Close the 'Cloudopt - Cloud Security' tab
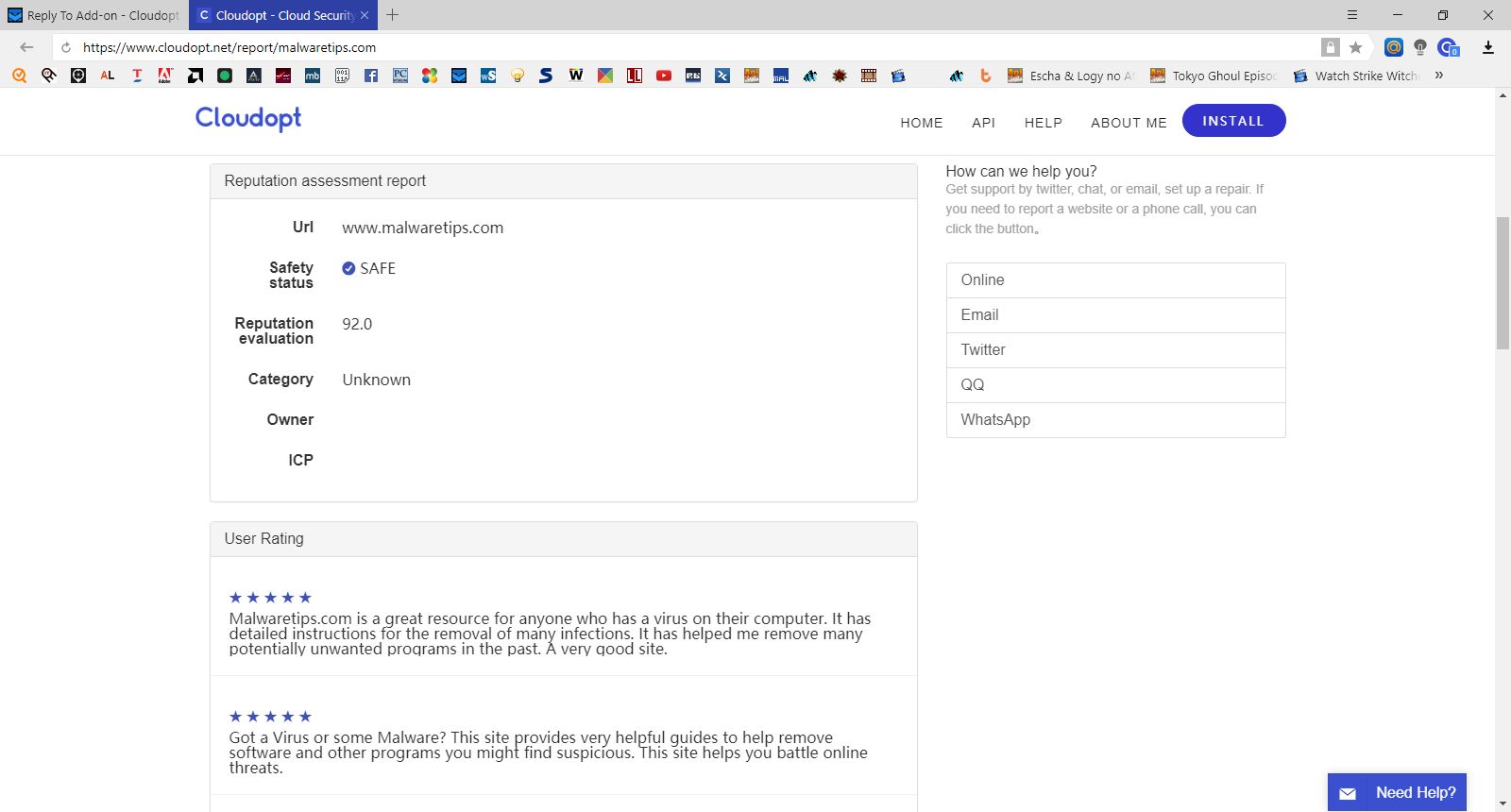The image size is (1511, 812). tap(365, 15)
